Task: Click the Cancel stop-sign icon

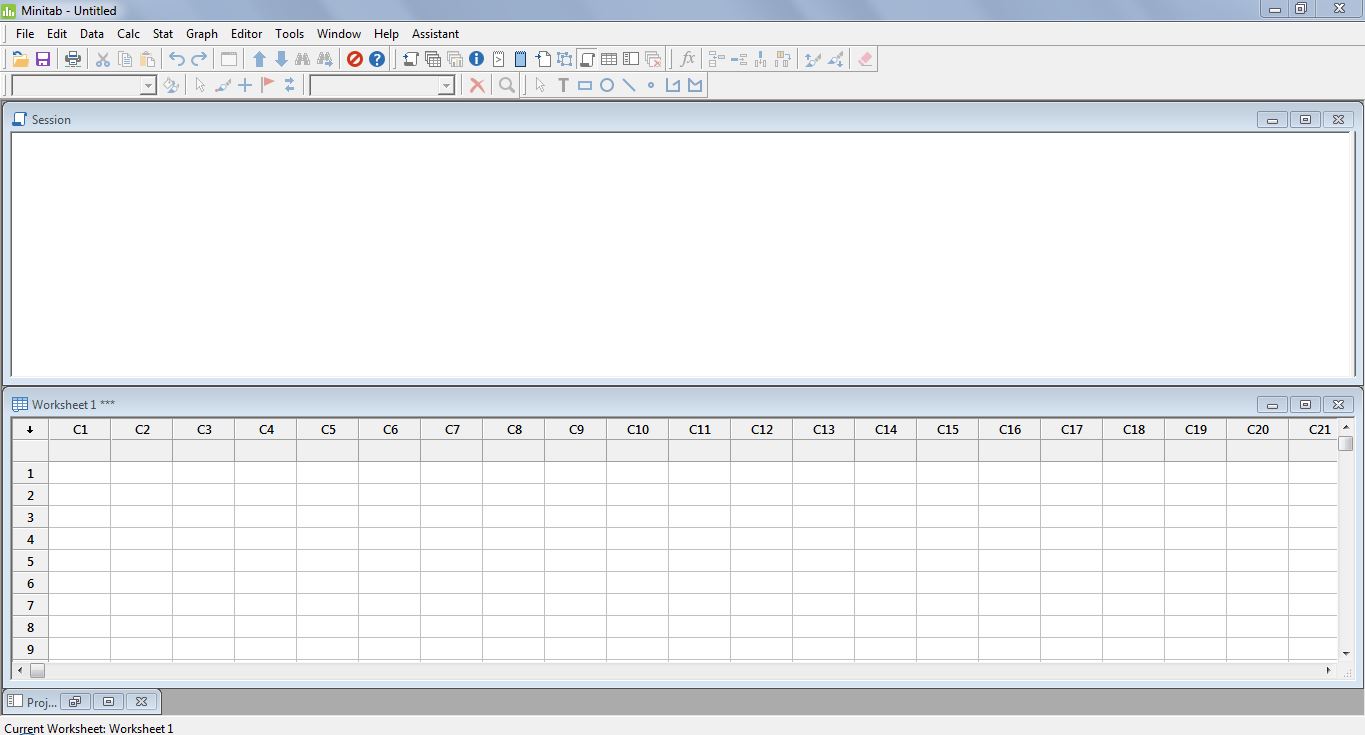Action: click(354, 58)
